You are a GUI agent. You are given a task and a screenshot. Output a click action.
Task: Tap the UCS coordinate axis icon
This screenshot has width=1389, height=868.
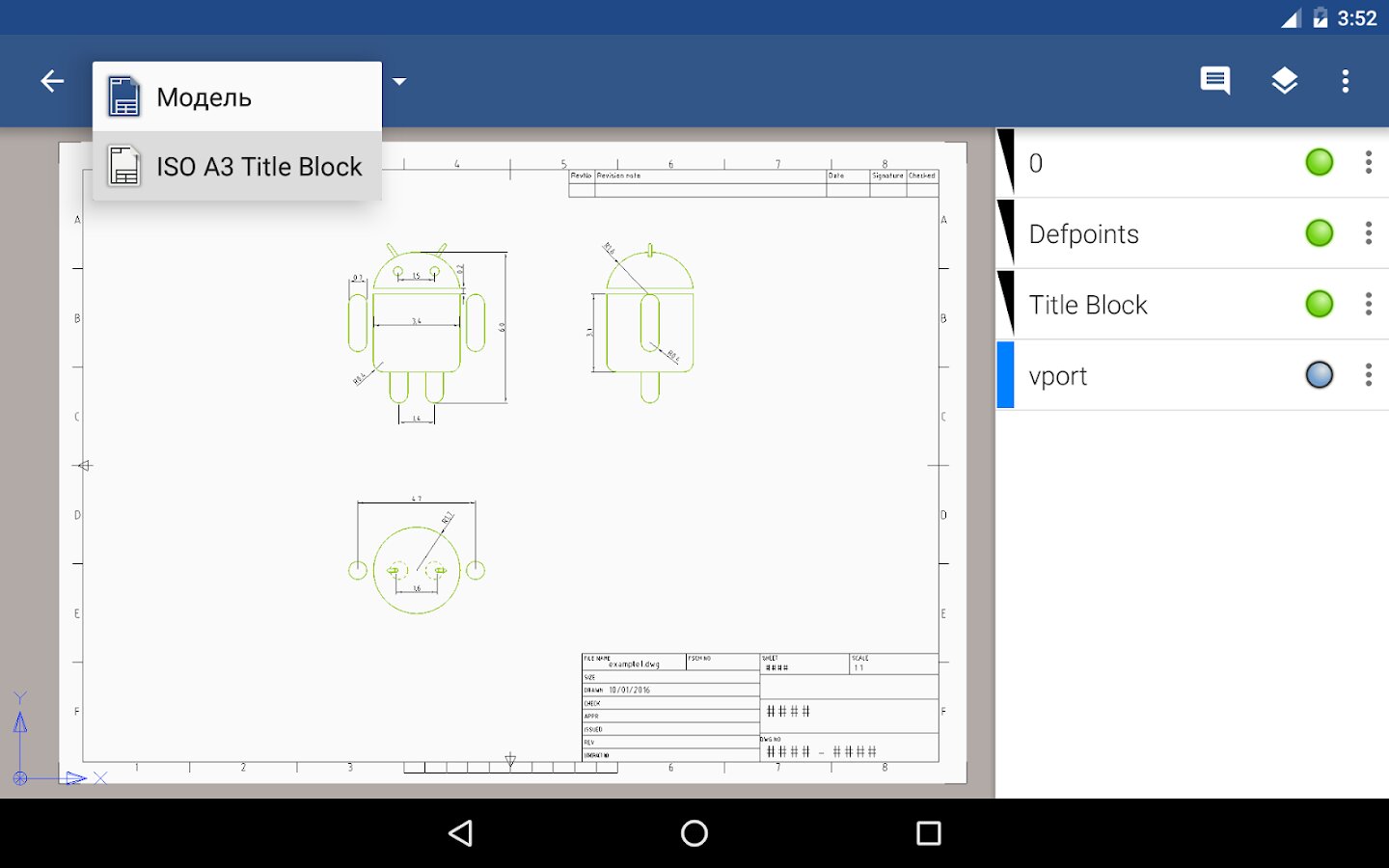coord(58,739)
